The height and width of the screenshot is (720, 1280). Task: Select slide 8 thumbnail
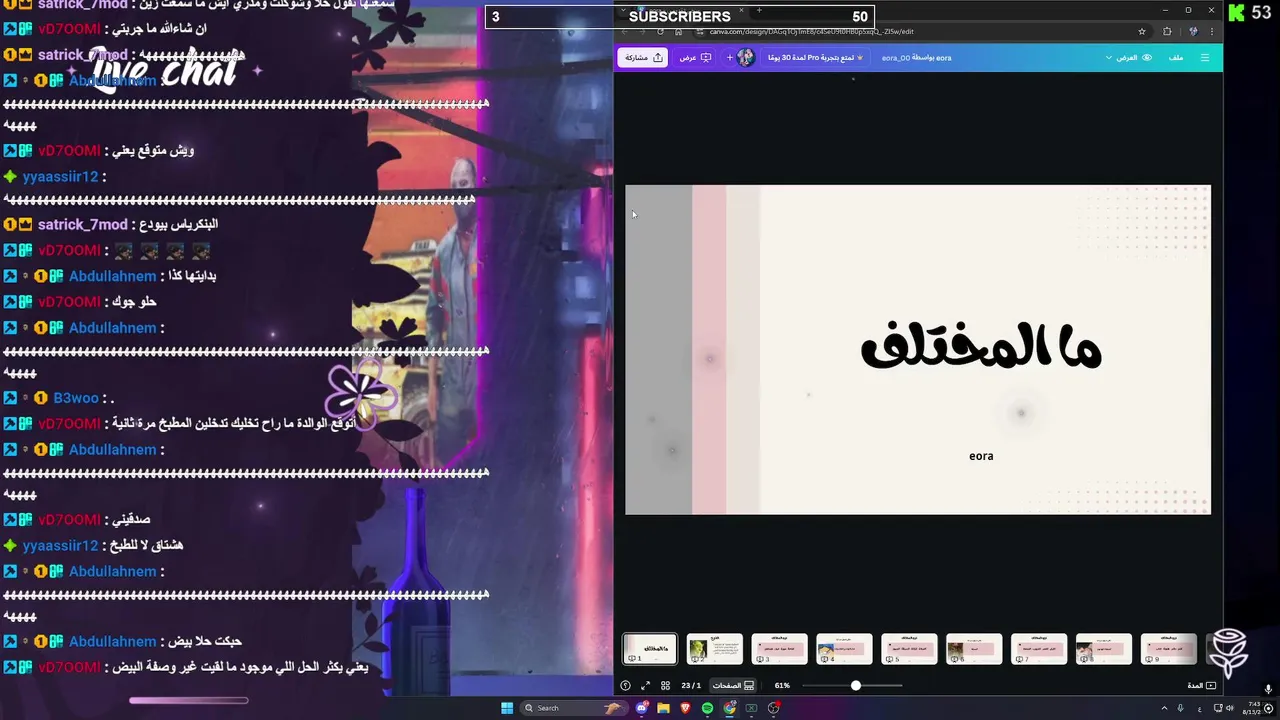[x=1104, y=649]
